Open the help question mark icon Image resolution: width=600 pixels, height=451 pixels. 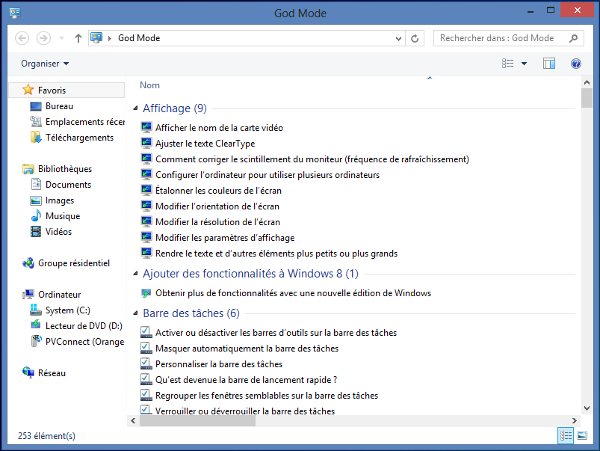[576, 64]
